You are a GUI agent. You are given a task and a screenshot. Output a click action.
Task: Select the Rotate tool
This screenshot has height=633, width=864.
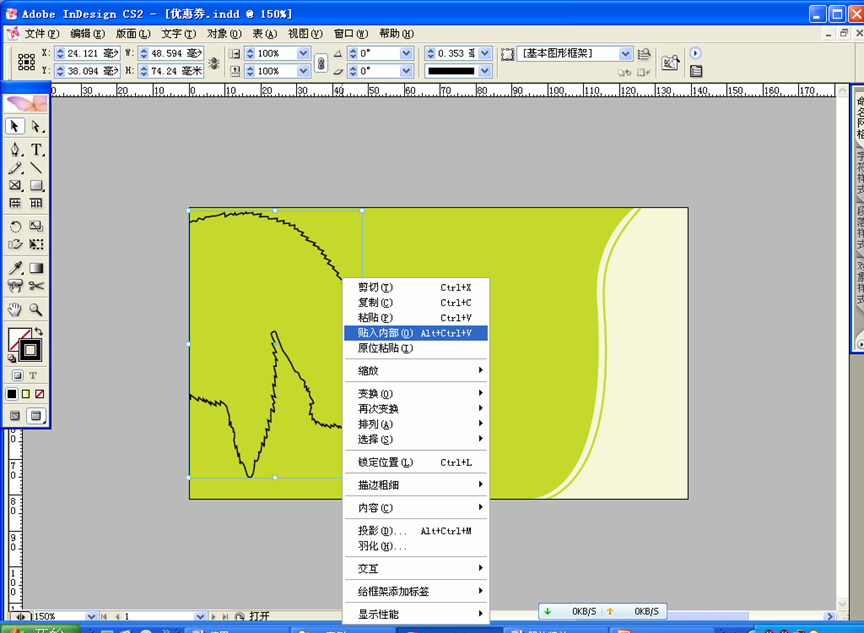pos(15,227)
